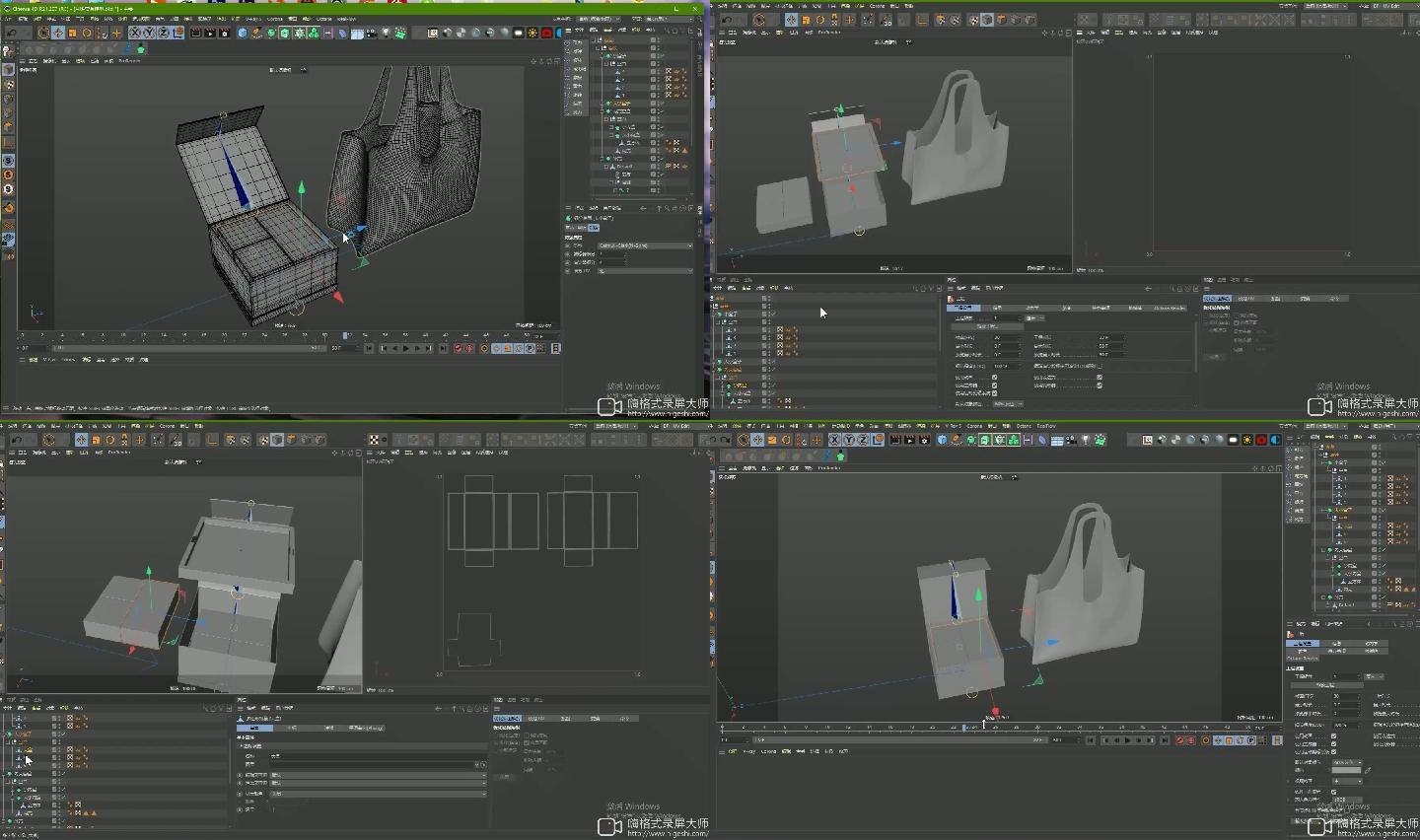Screen dimensions: 1420x840
Task: Open Catmull-Clark type dropdown in top-left attributes
Action: coord(646,245)
